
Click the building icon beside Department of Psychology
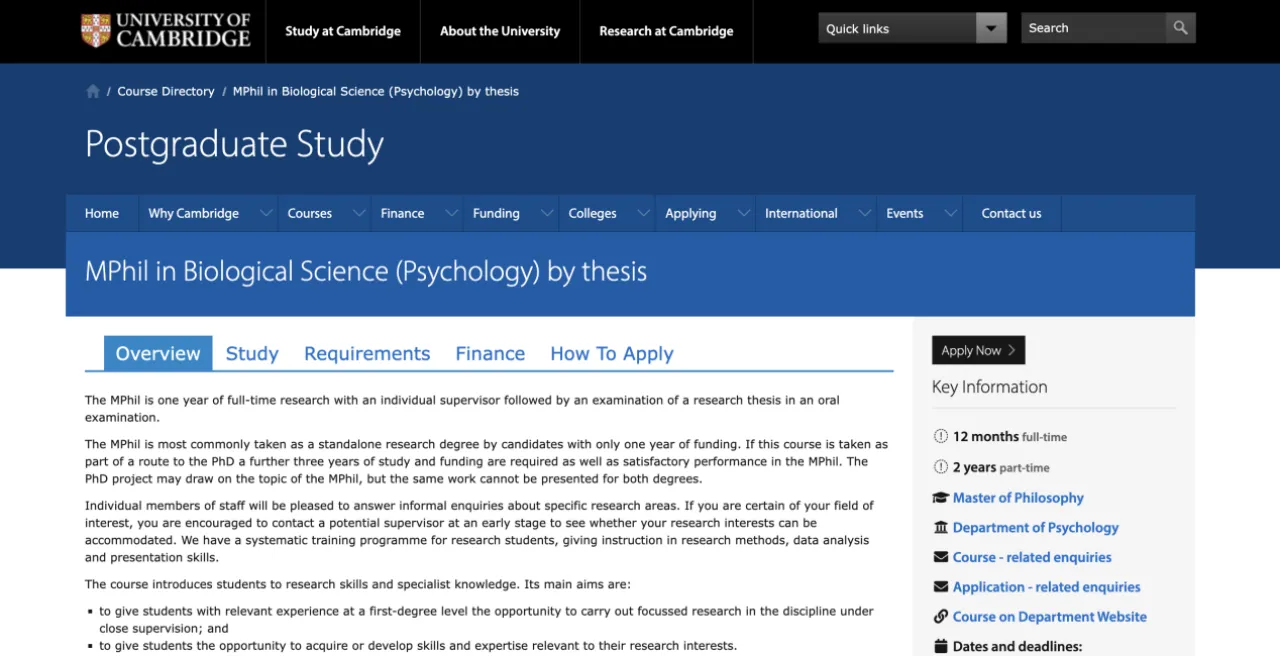click(940, 528)
